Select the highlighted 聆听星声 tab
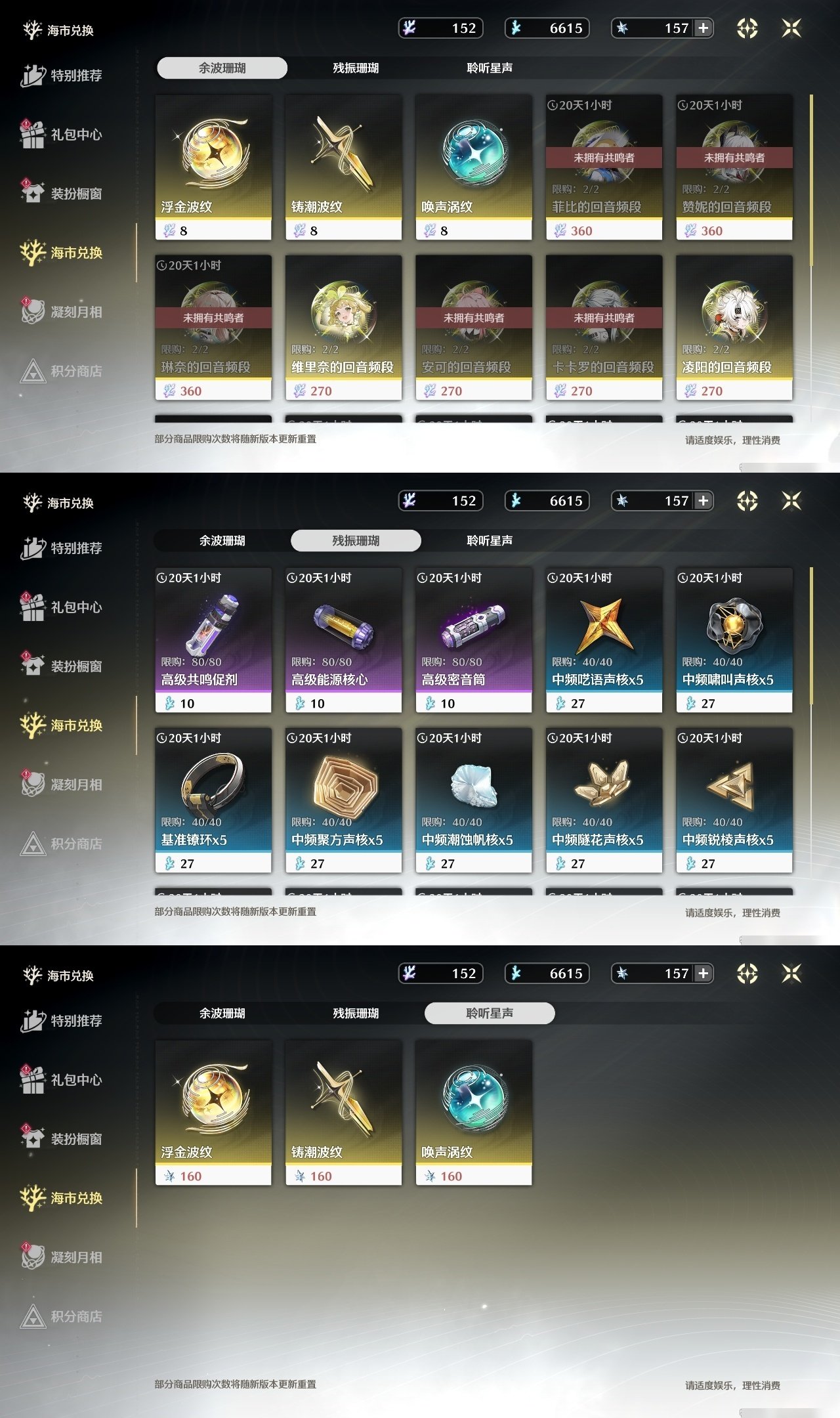Viewport: 840px width, 1418px height. click(490, 1013)
